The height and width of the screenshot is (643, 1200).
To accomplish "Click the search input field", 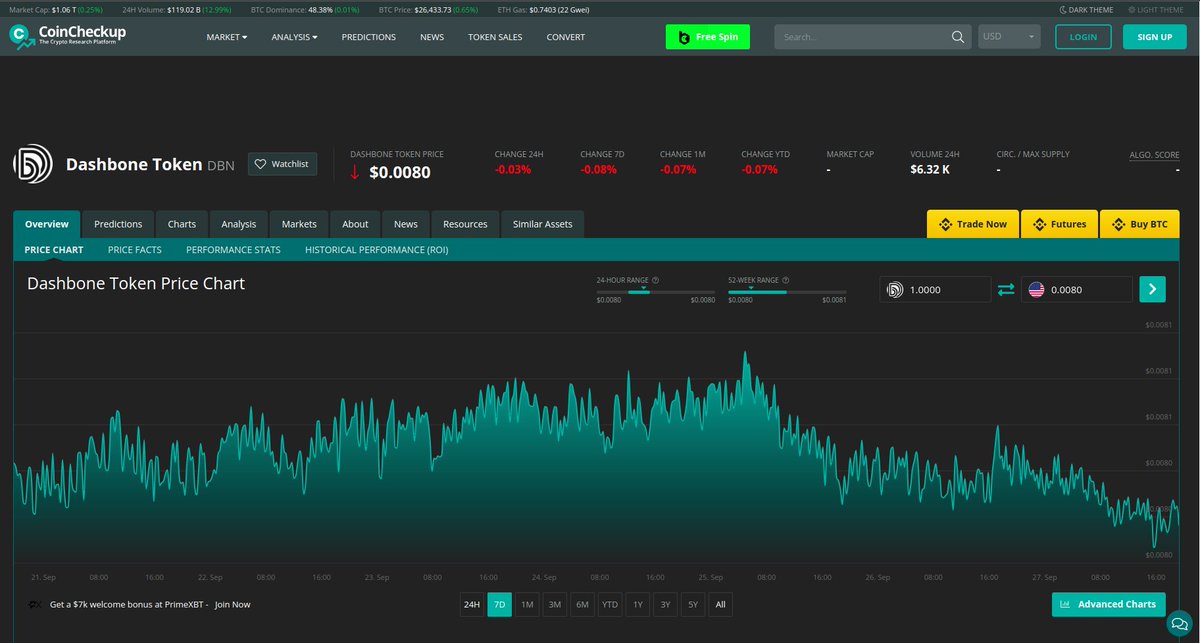I will click(860, 37).
